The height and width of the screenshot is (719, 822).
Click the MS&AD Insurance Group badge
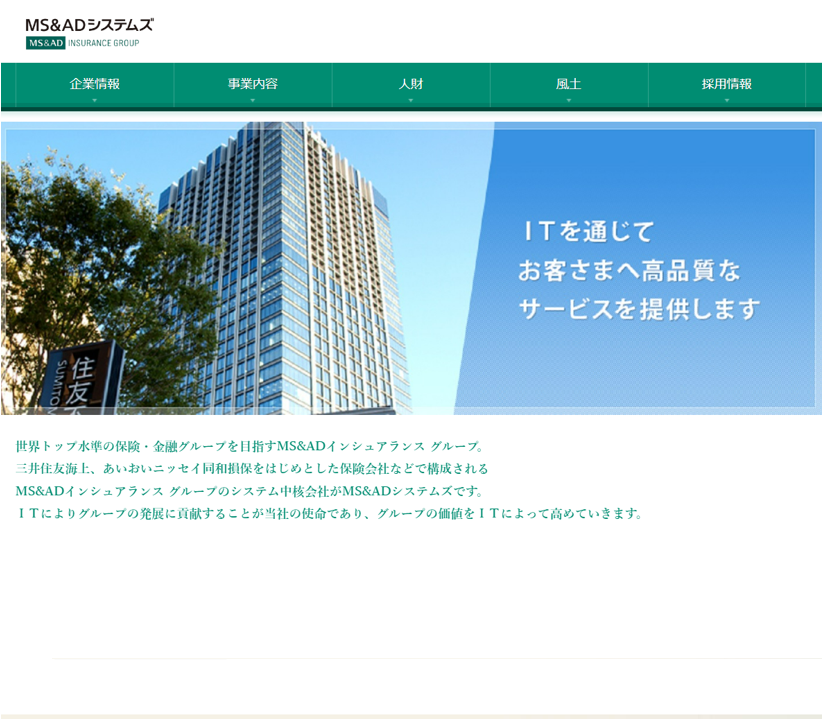coord(82,43)
